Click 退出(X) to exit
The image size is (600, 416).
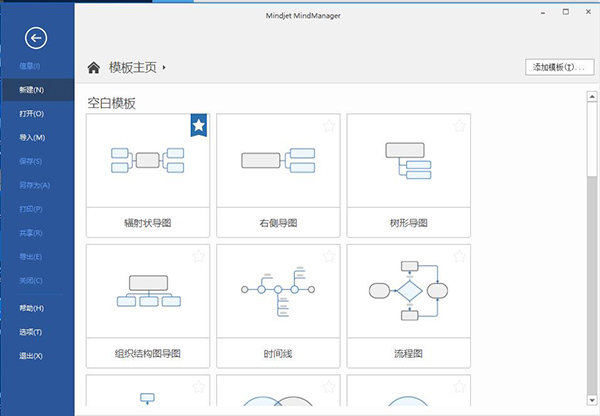point(31,356)
